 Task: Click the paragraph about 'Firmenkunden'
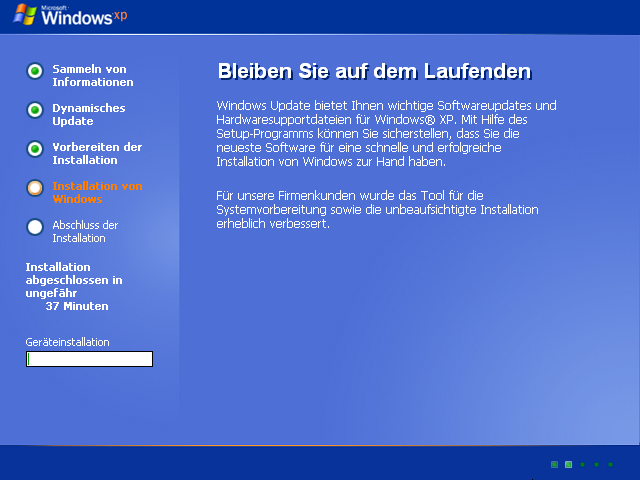(x=377, y=210)
